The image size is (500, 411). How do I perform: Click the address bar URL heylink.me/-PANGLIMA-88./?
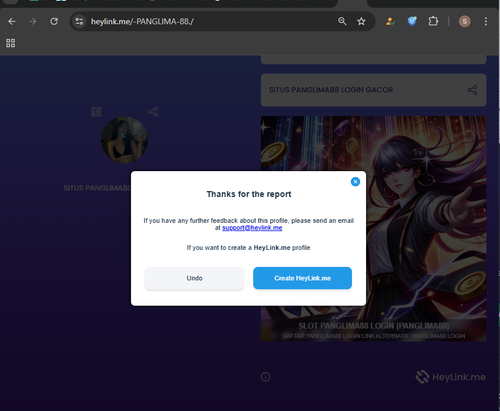[142, 22]
